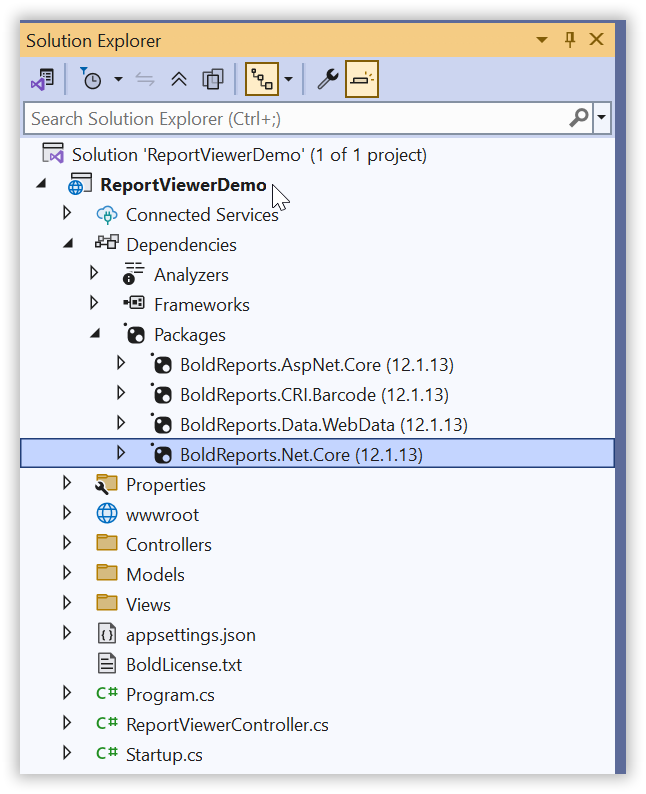Image resolution: width=646 pixels, height=794 pixels.
Task: Expand appsettings.json node
Action: [67, 632]
